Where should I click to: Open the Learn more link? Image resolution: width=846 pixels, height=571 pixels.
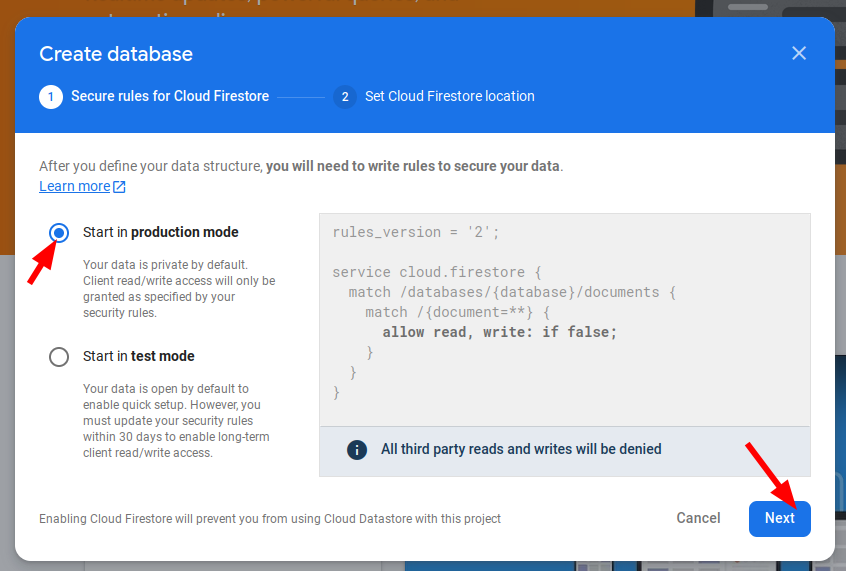tap(74, 186)
